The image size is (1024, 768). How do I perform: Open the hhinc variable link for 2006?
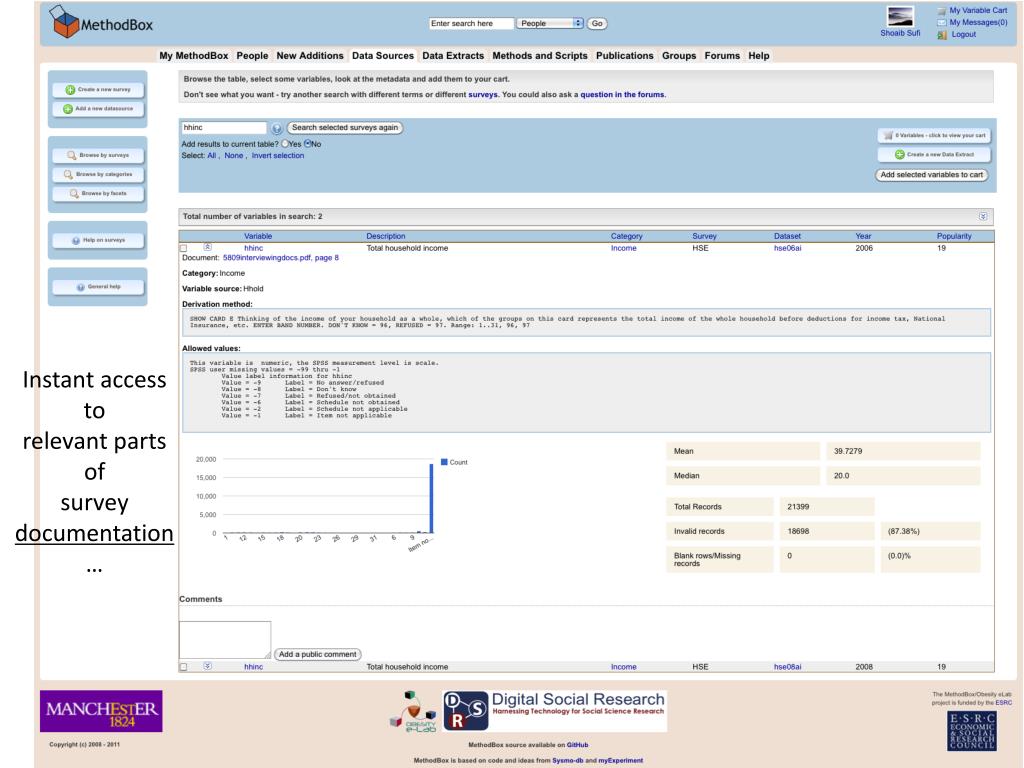tap(253, 248)
